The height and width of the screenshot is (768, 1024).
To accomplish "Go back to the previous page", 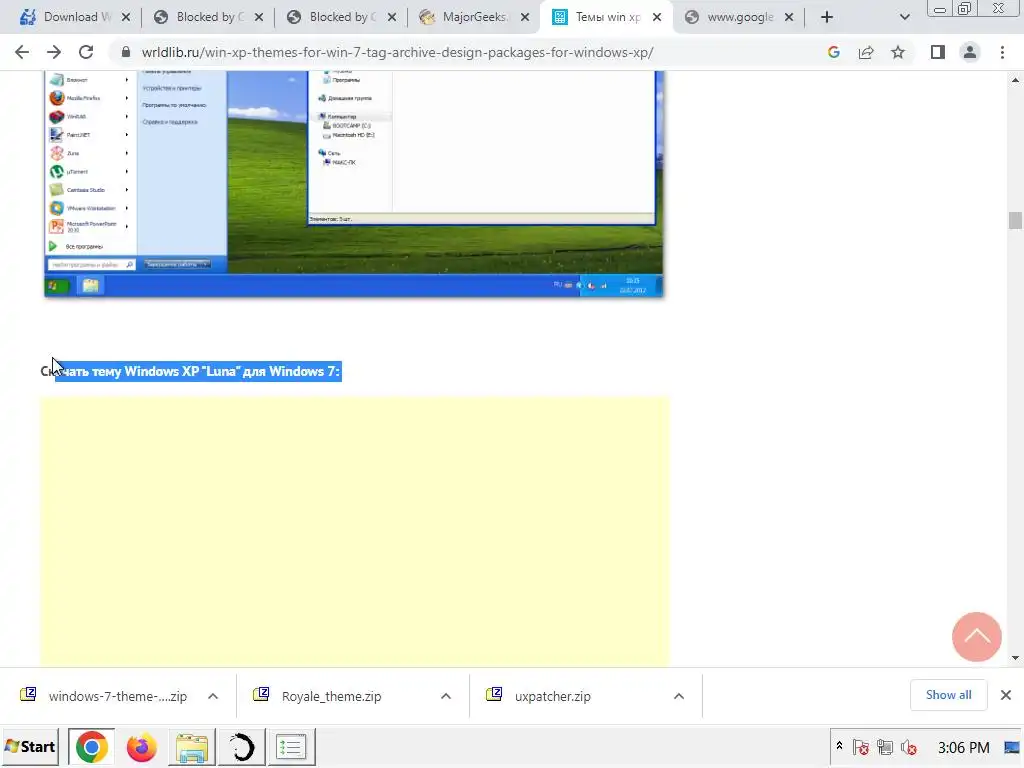I will 22,52.
